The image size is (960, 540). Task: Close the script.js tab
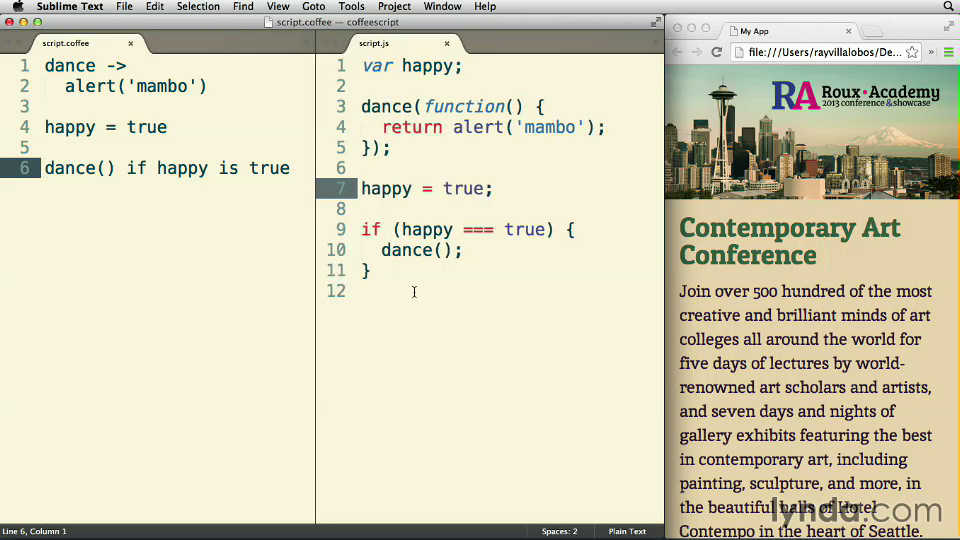coord(447,43)
